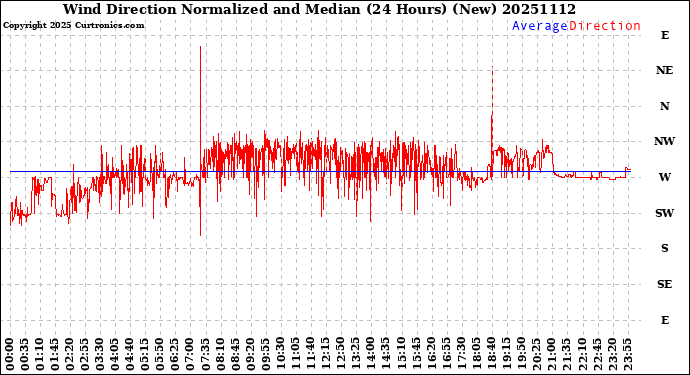This screenshot has width=690, height=375.
Task: Click the 01:45 time axis label
Action: click(55, 354)
